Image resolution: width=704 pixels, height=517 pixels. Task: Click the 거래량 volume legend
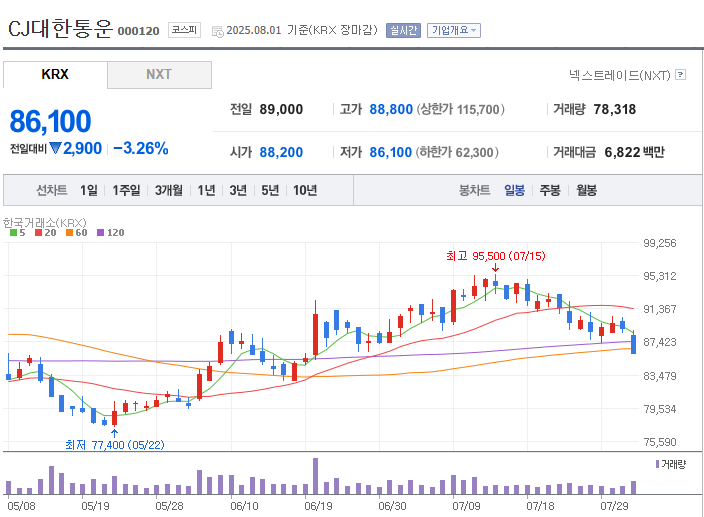click(671, 464)
